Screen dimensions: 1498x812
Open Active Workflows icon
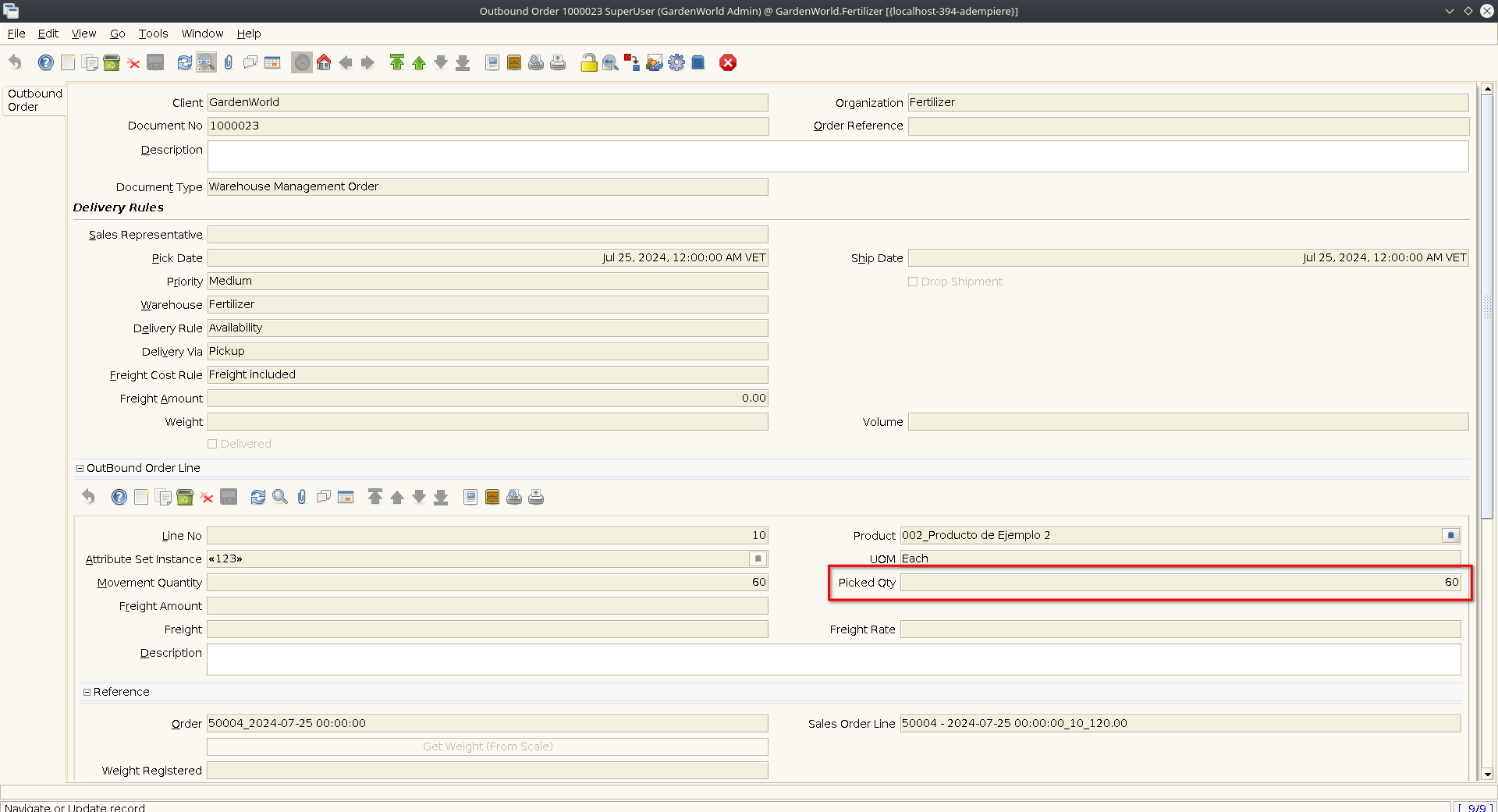coord(632,62)
